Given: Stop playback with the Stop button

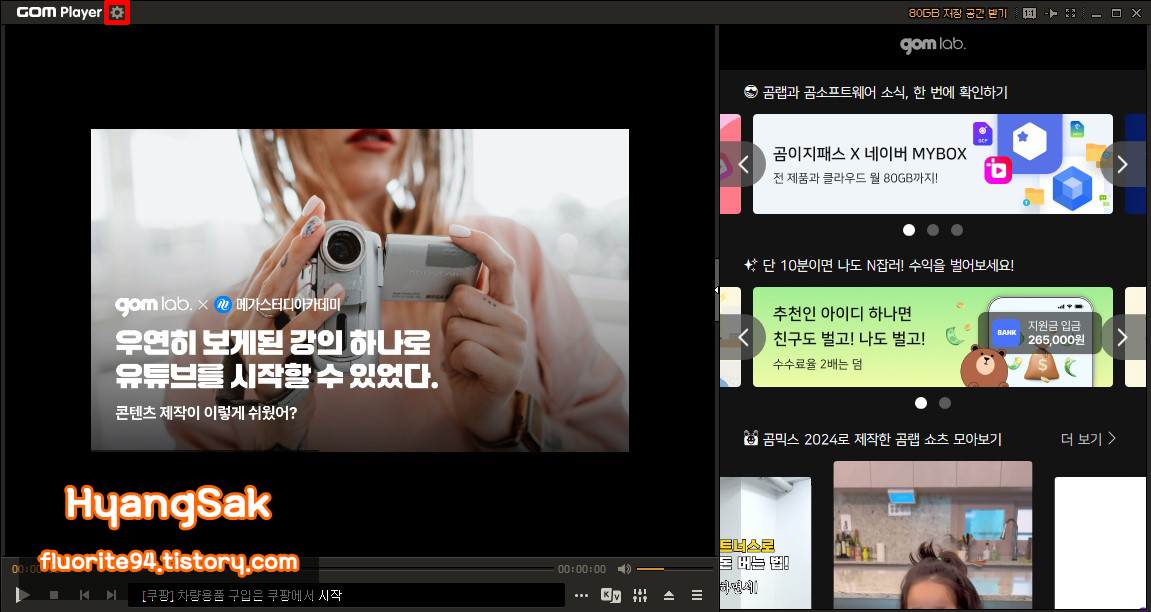Looking at the screenshot, I should [54, 595].
